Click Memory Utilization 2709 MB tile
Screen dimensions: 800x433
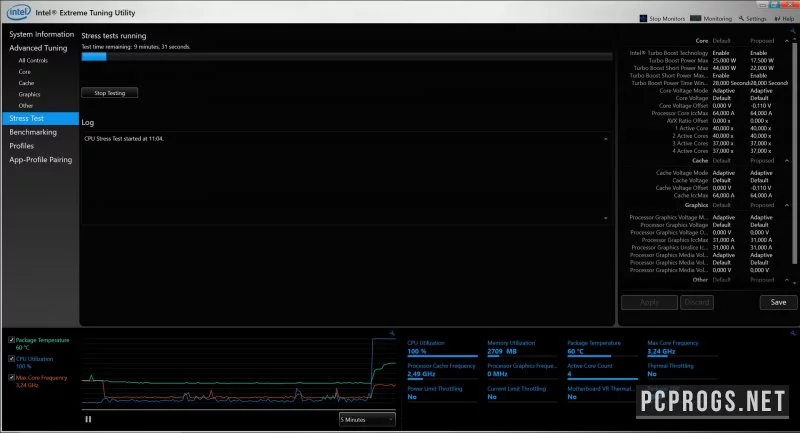point(522,348)
